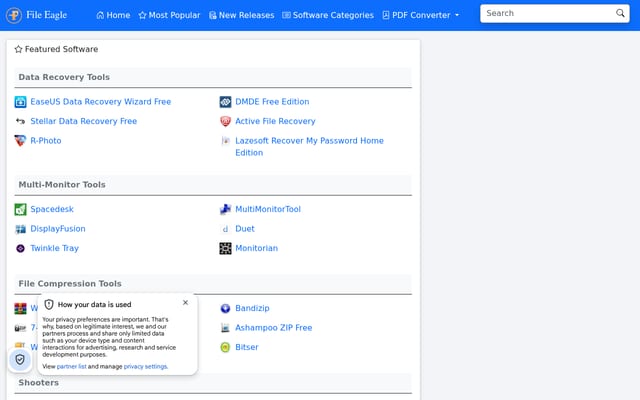The height and width of the screenshot is (400, 640).
Task: Click the Featured Software star icon
Action: [x=18, y=49]
